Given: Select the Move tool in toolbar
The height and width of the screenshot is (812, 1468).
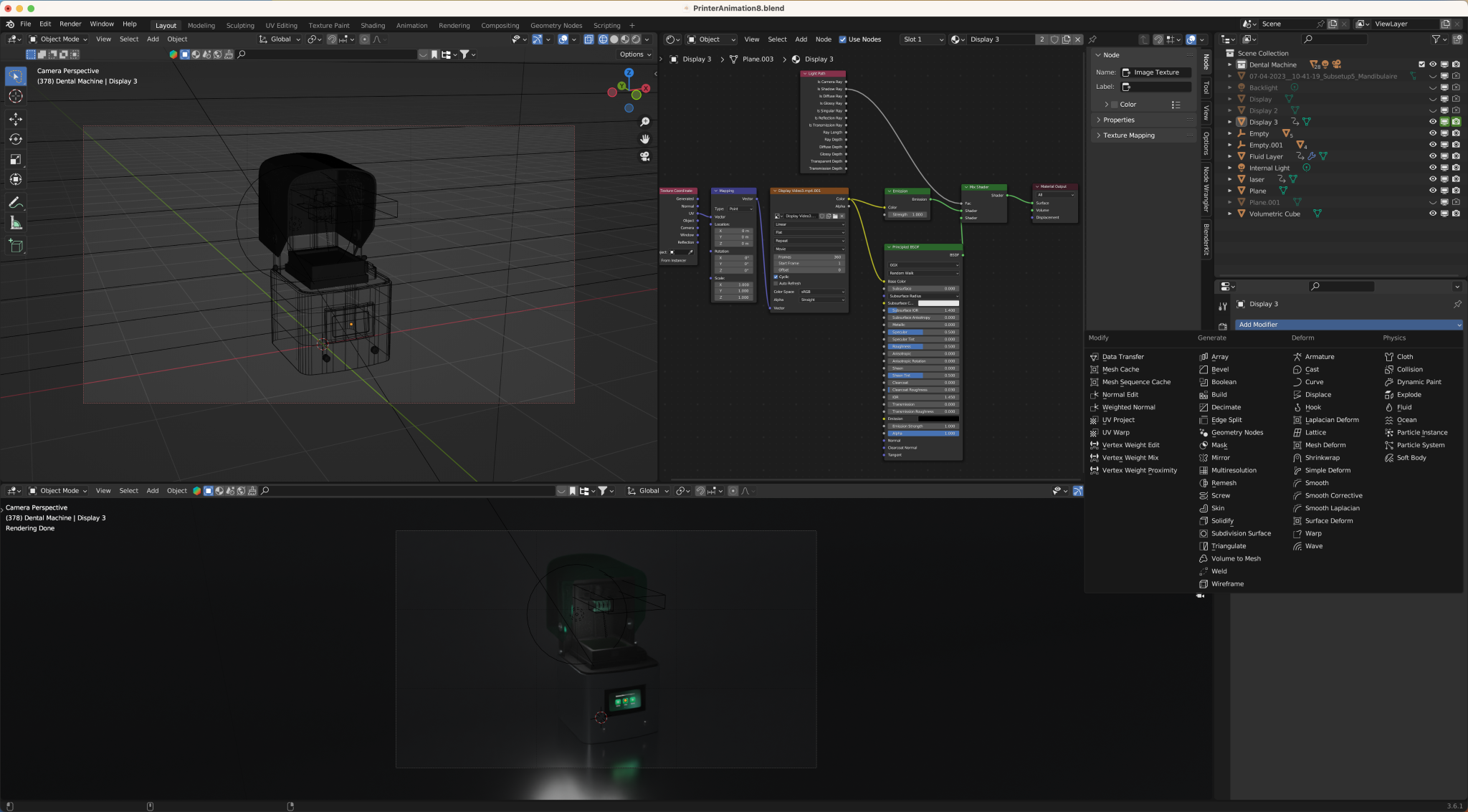Looking at the screenshot, I should pyautogui.click(x=15, y=117).
